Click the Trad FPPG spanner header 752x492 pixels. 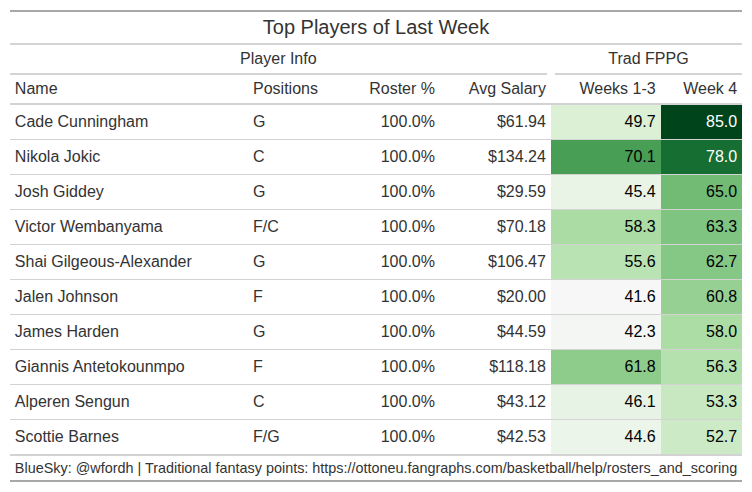click(648, 59)
